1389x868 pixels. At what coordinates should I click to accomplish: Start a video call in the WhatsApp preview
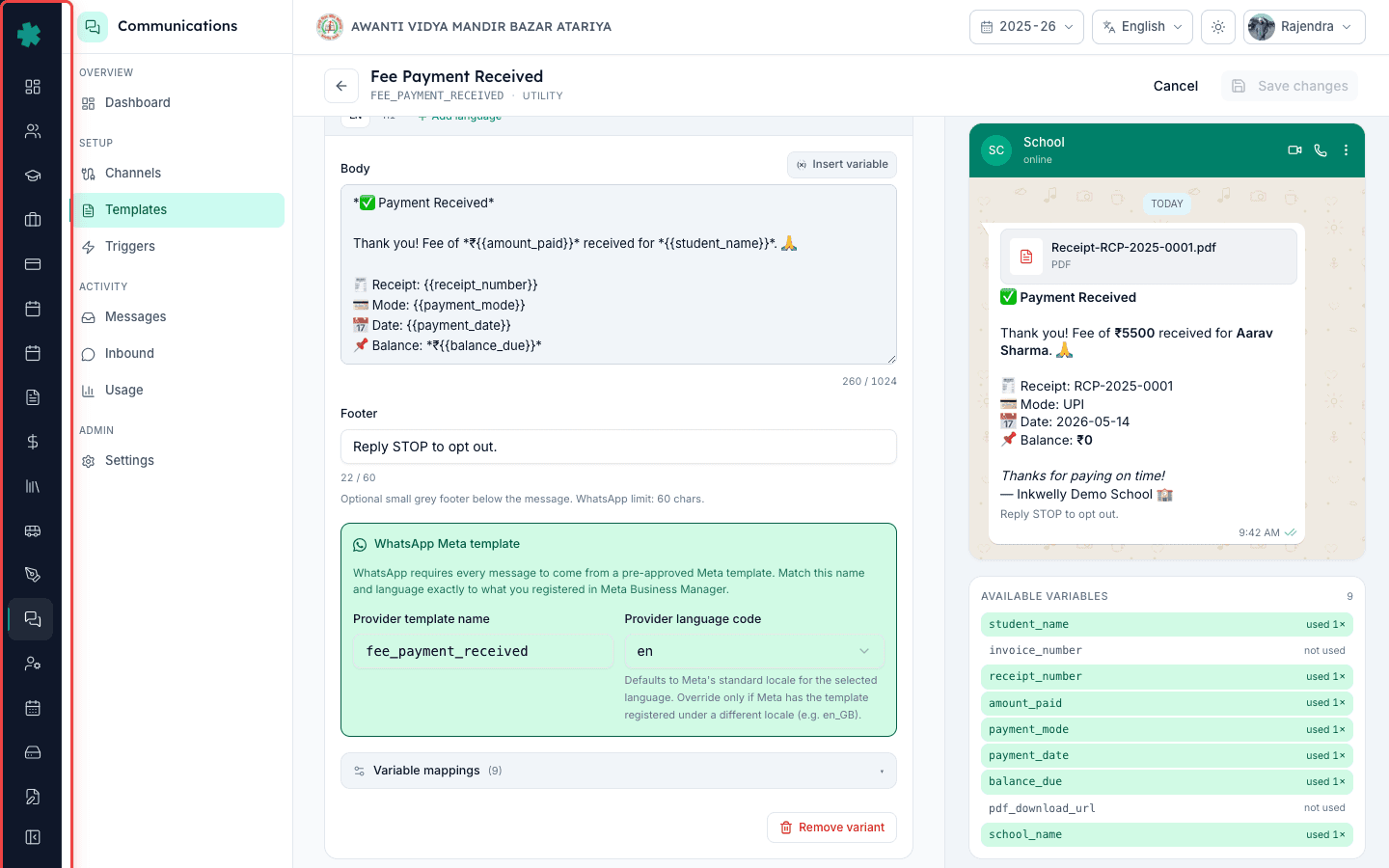point(1294,150)
